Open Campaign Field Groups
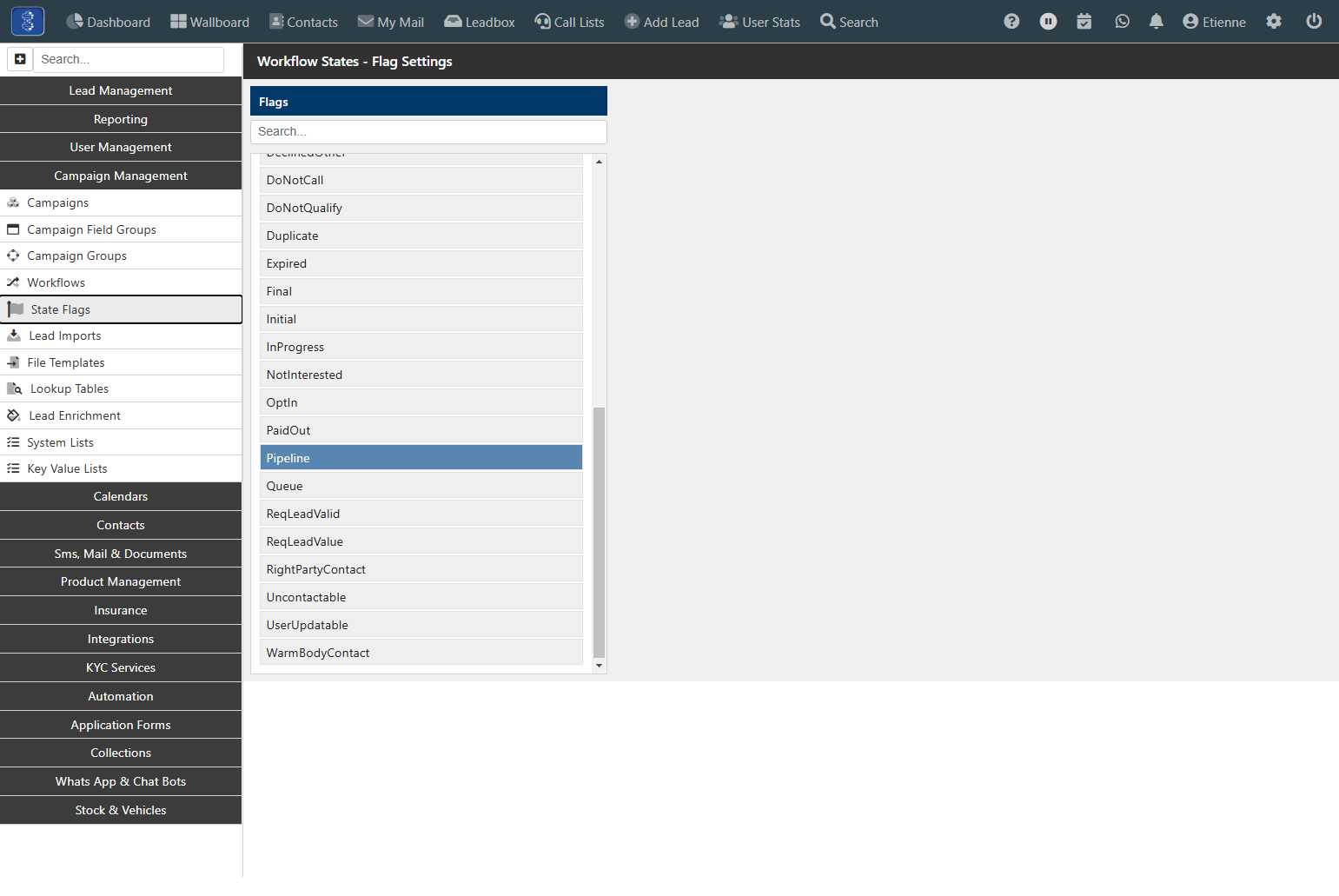The width and height of the screenshot is (1339, 896). click(x=121, y=229)
